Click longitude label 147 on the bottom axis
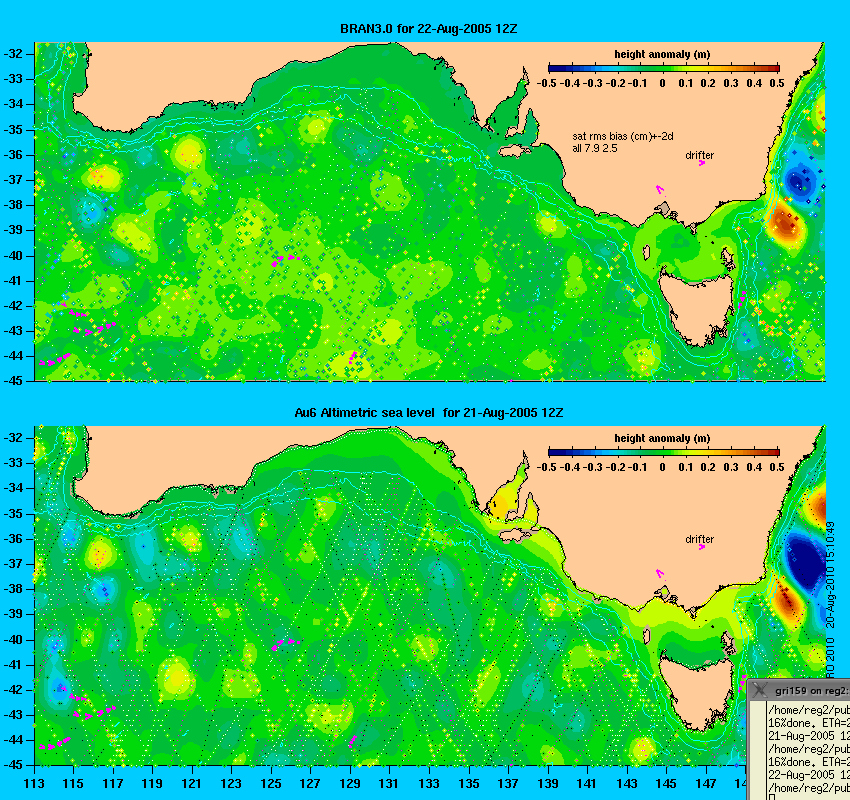 (706, 783)
